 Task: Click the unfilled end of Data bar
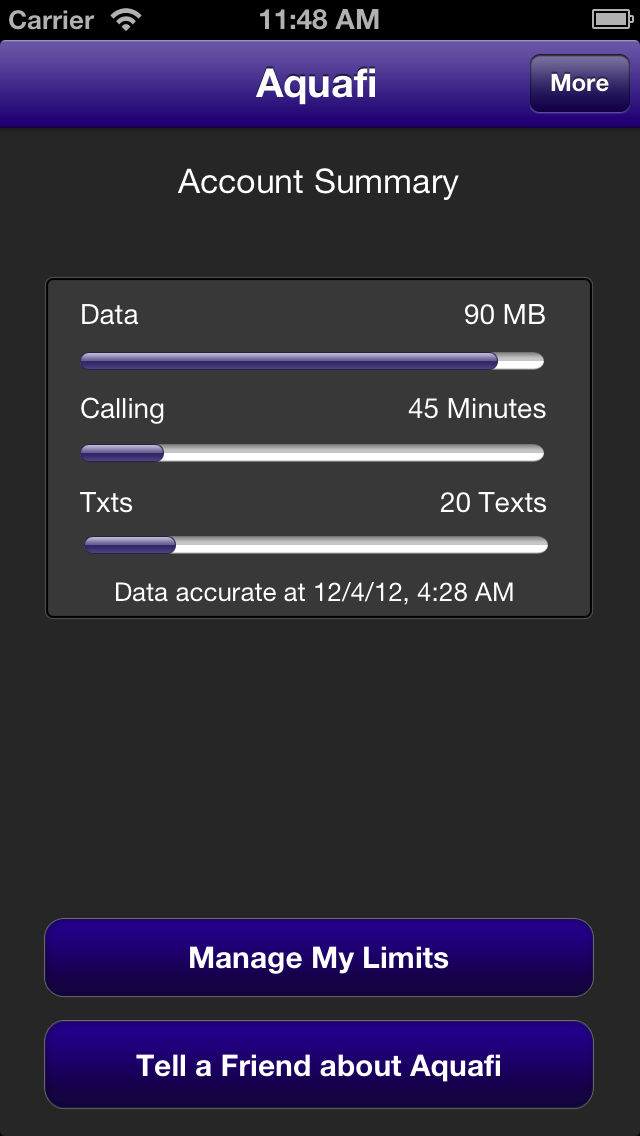click(x=521, y=361)
